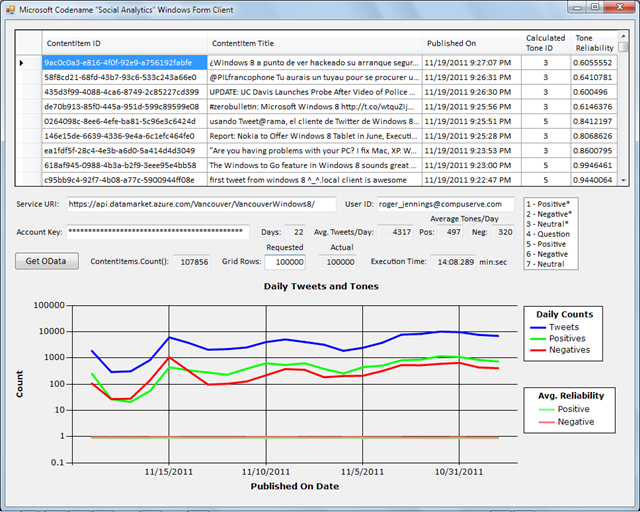Maximize the Social Analytics window

(594, 7)
